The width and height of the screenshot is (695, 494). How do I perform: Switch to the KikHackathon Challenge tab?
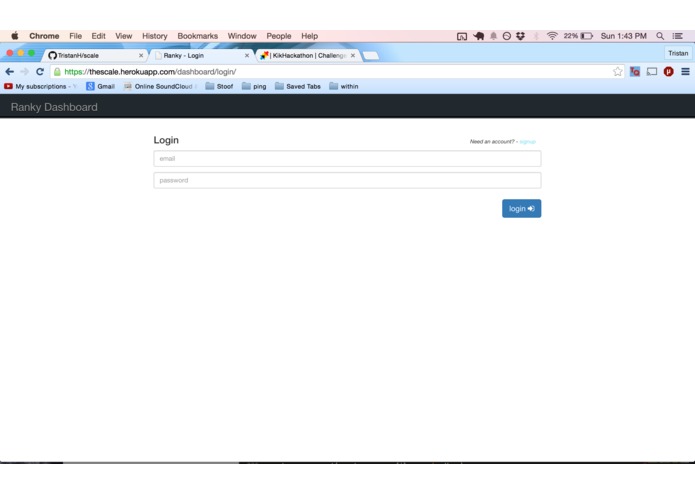(x=307, y=55)
